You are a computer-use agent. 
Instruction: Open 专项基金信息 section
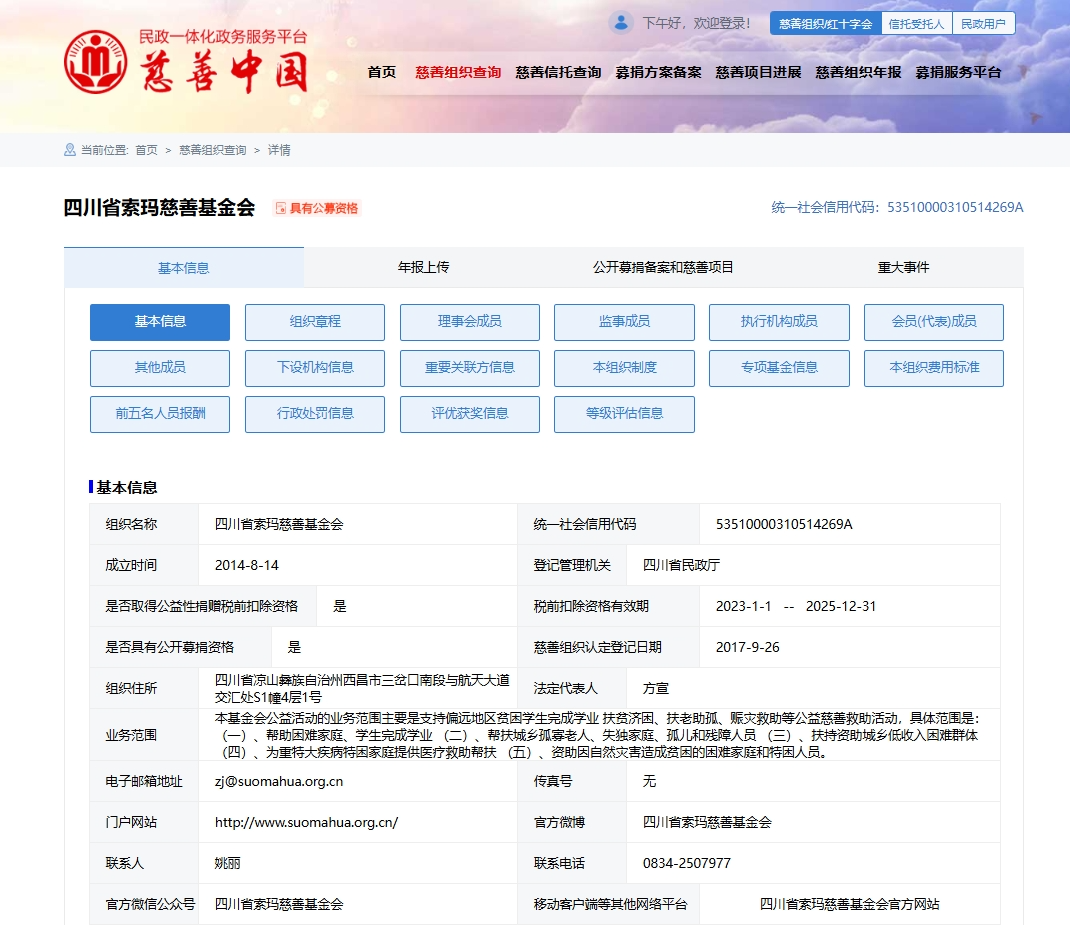tap(779, 368)
